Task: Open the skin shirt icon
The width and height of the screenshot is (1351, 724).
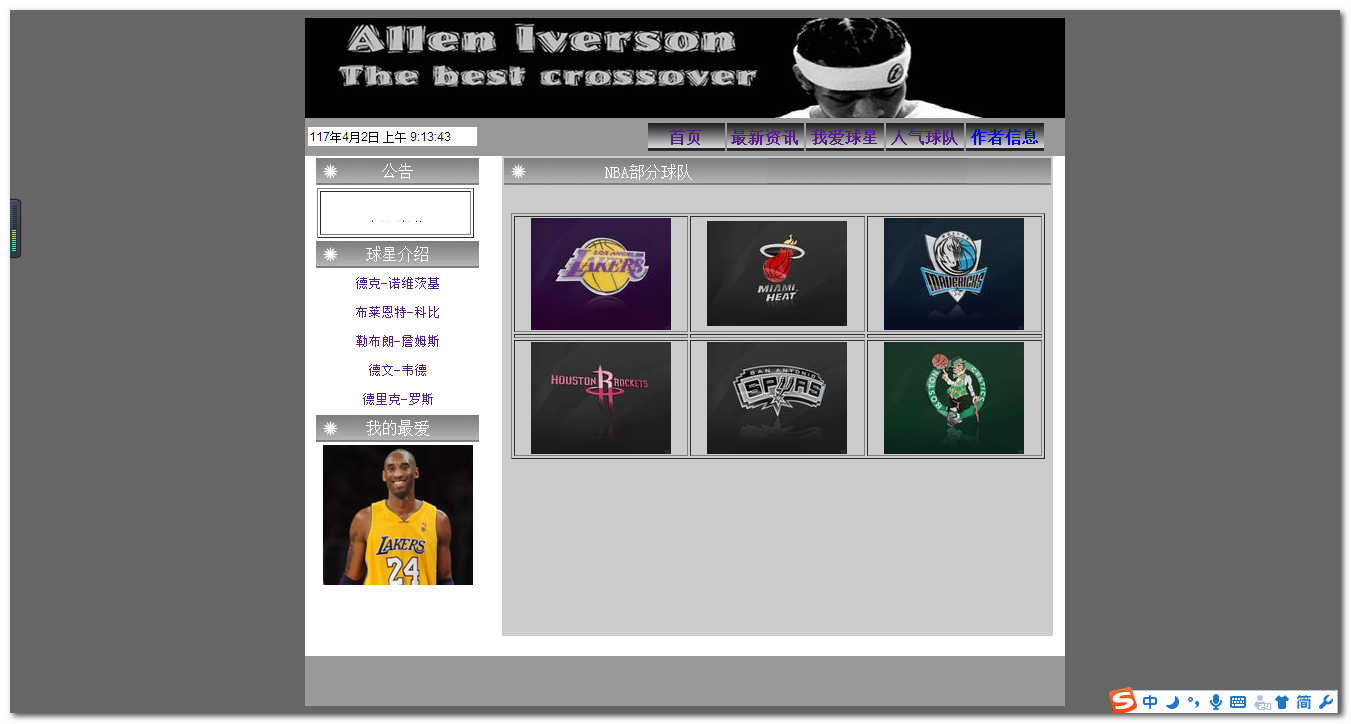Action: [1282, 702]
